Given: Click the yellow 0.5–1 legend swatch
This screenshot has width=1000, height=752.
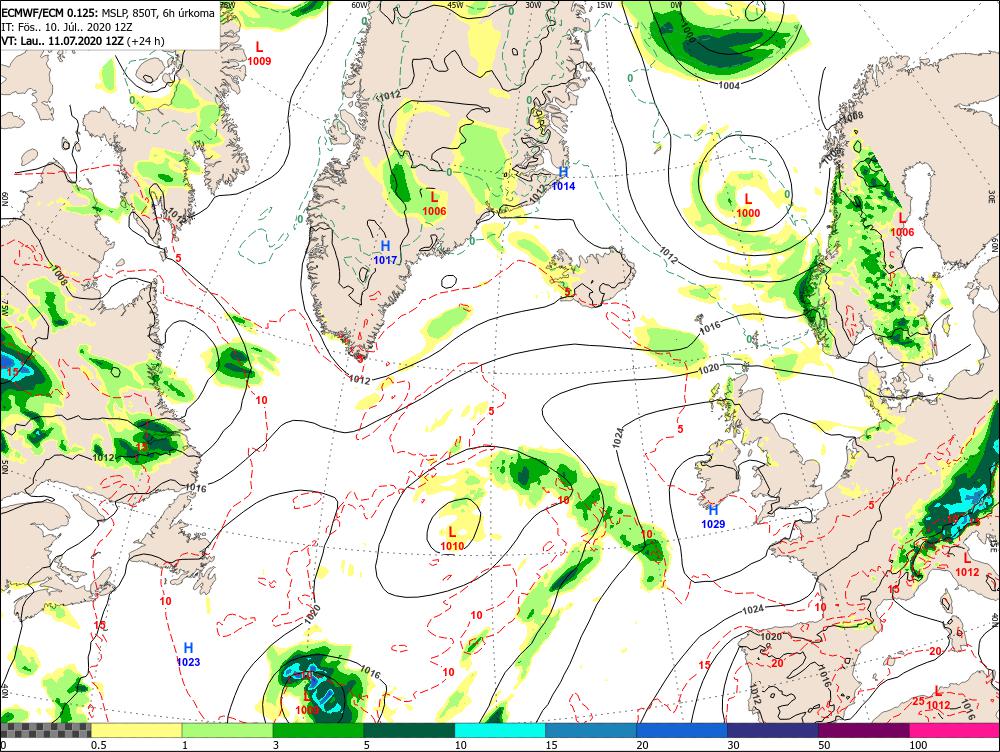Looking at the screenshot, I should (x=137, y=730).
